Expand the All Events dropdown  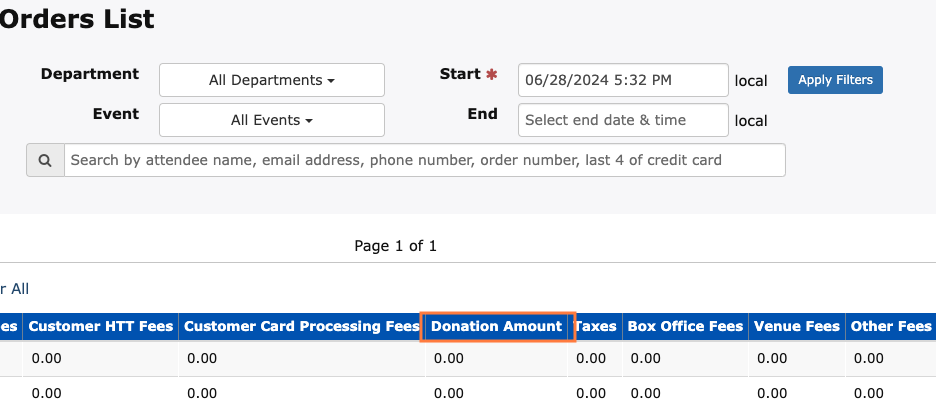271,120
